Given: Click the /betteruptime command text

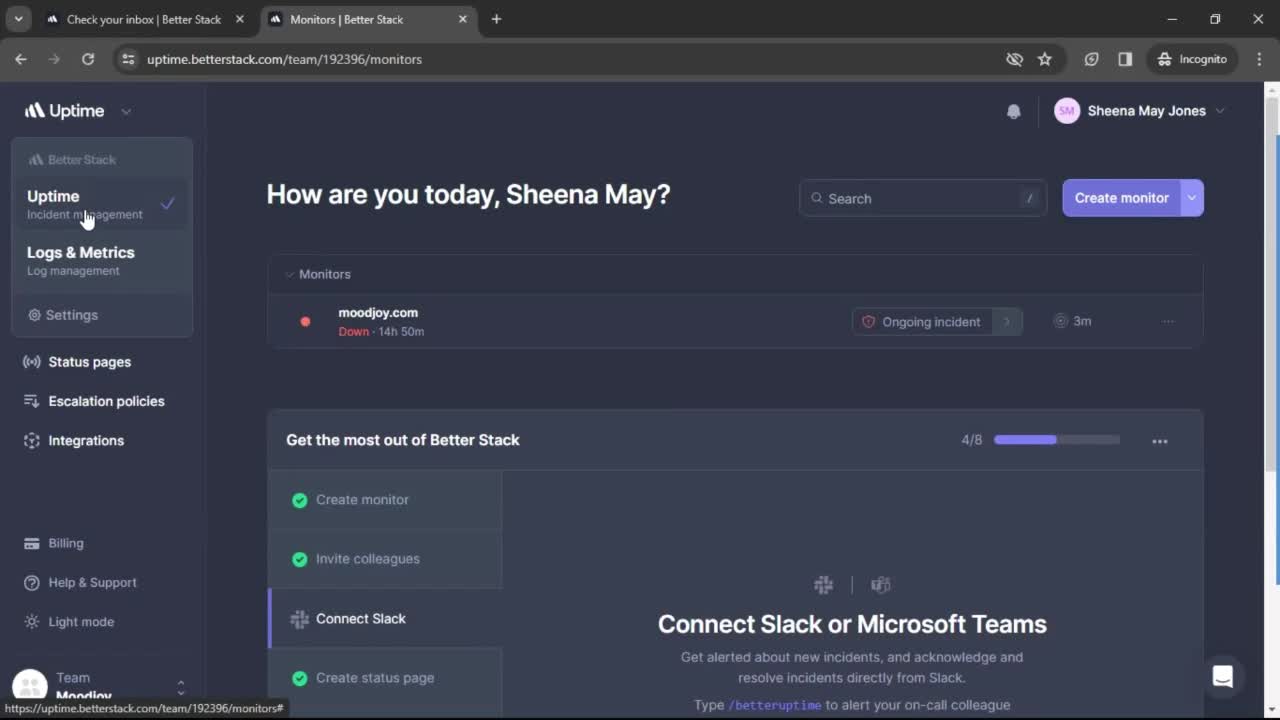Looking at the screenshot, I should [775, 705].
